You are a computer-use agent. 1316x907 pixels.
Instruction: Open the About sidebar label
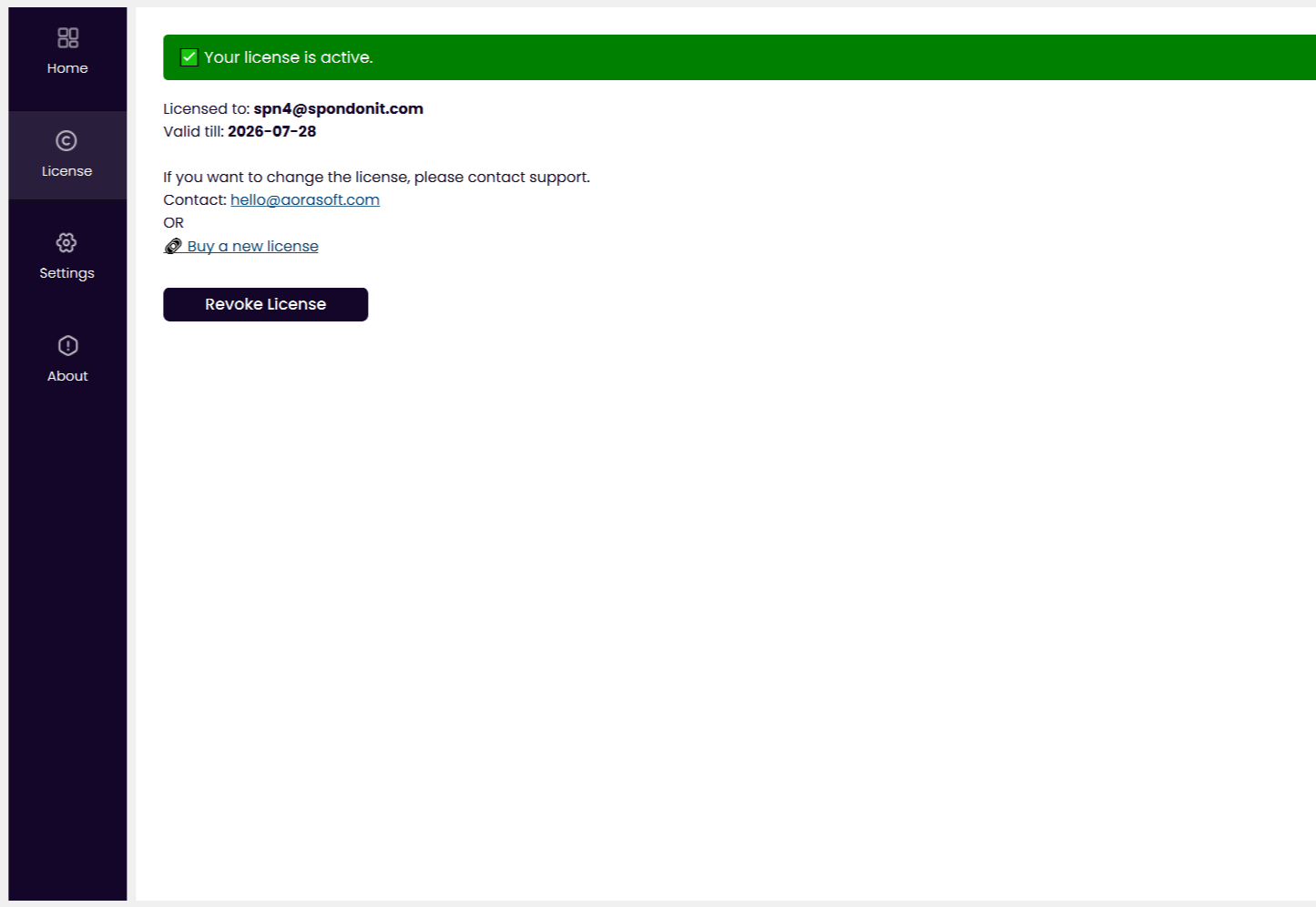pos(67,376)
